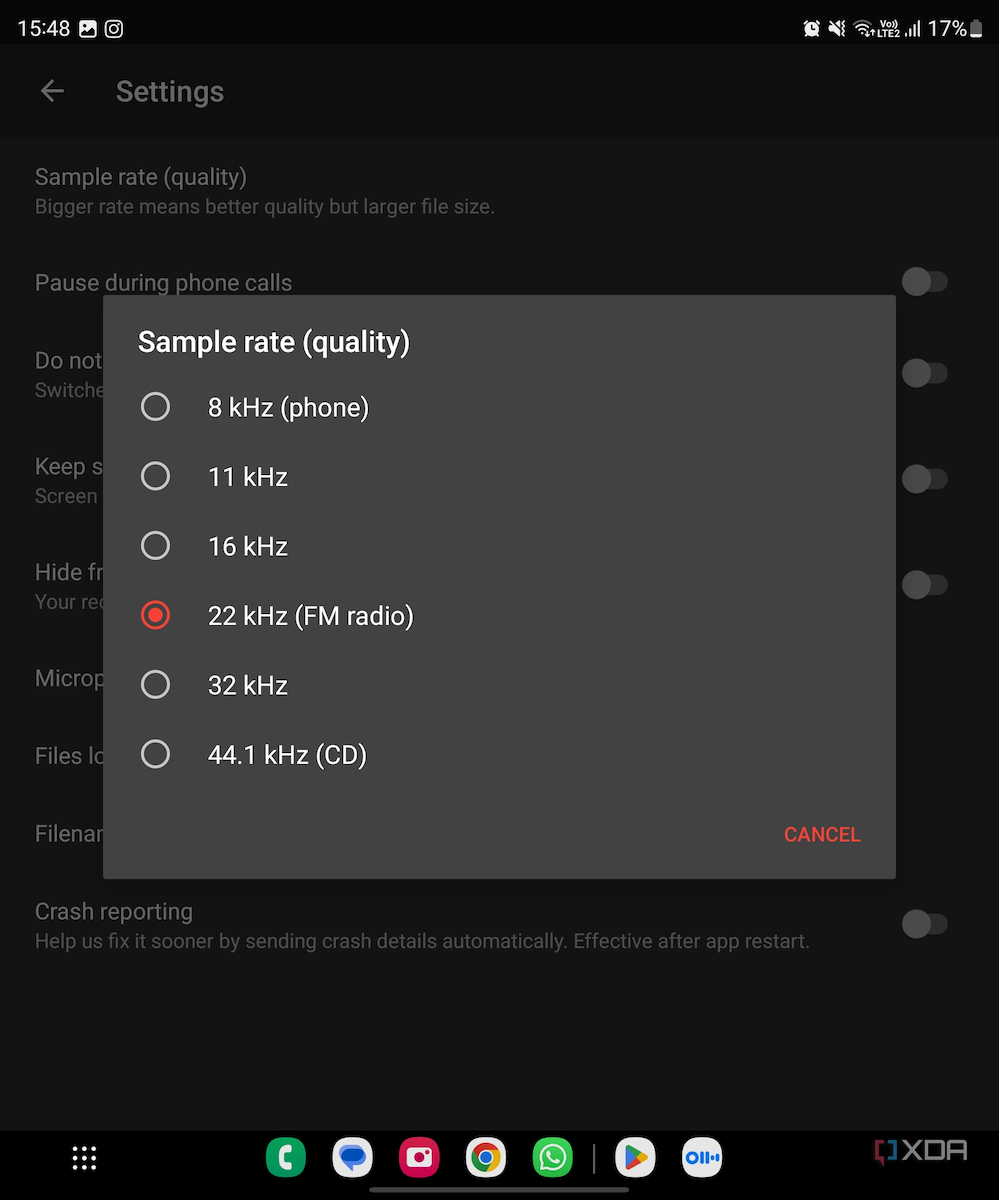Toggle Pause during phone calls switch
This screenshot has width=999, height=1200.
[924, 283]
